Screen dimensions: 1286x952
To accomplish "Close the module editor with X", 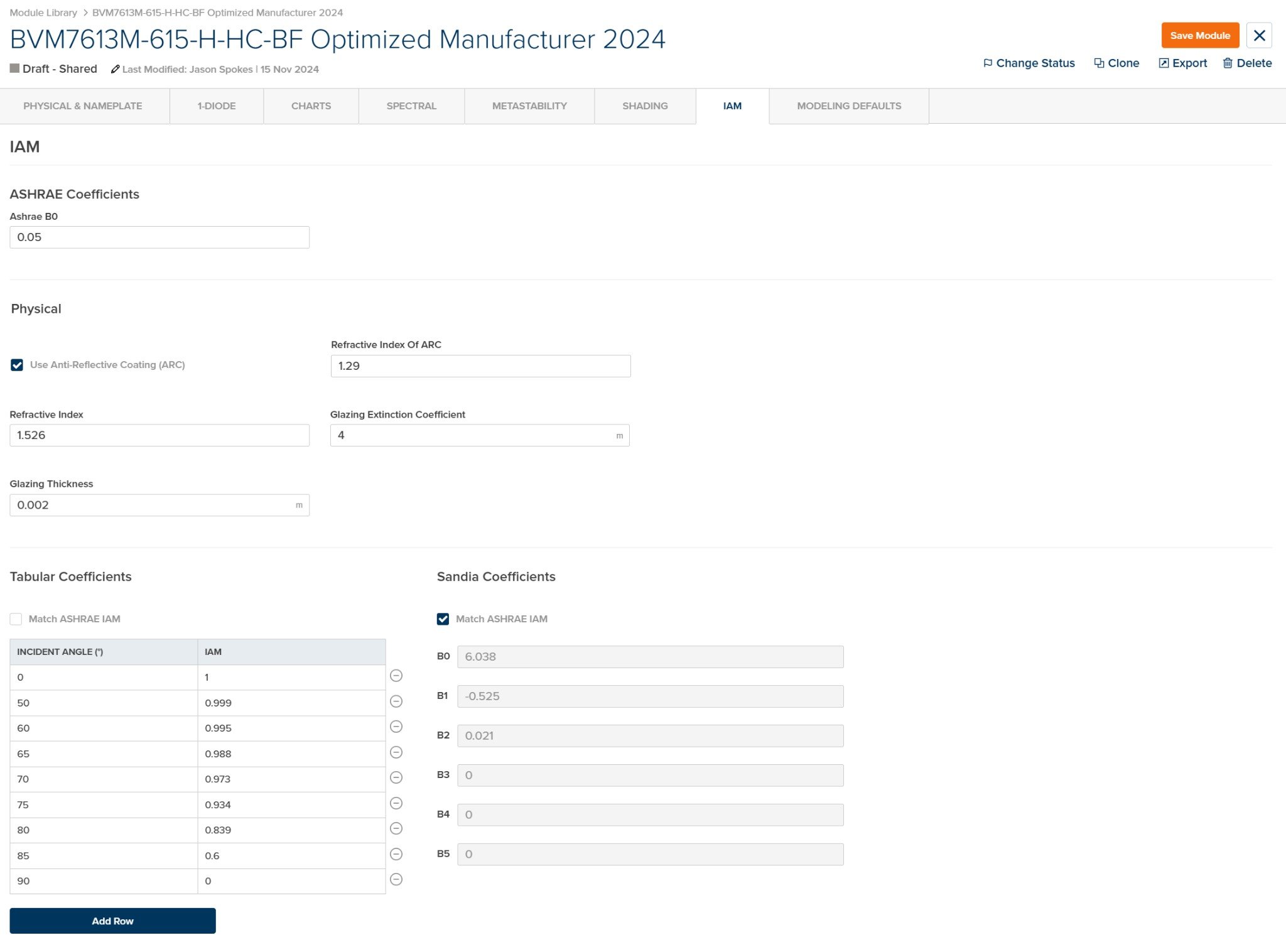I will (1259, 35).
